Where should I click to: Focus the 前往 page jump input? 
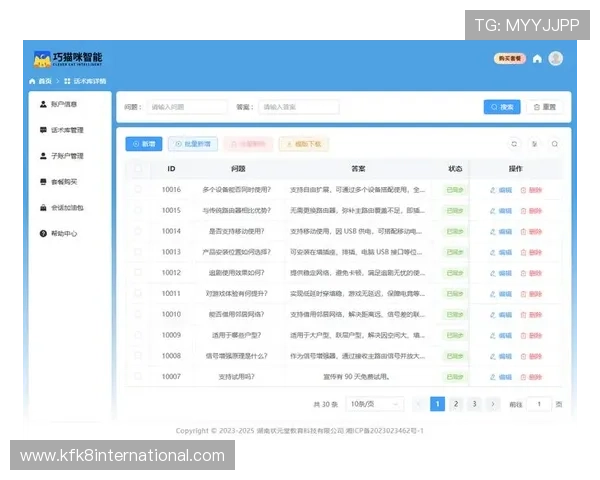[539, 404]
